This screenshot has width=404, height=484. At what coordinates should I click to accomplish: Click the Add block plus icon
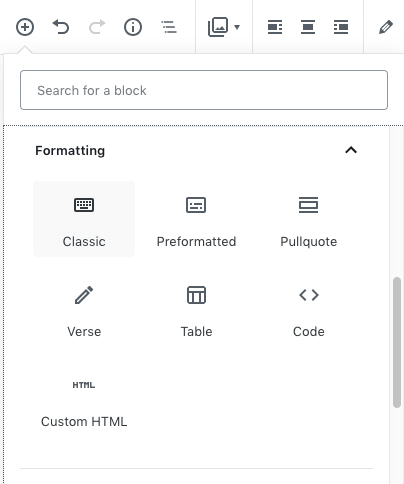[25, 27]
